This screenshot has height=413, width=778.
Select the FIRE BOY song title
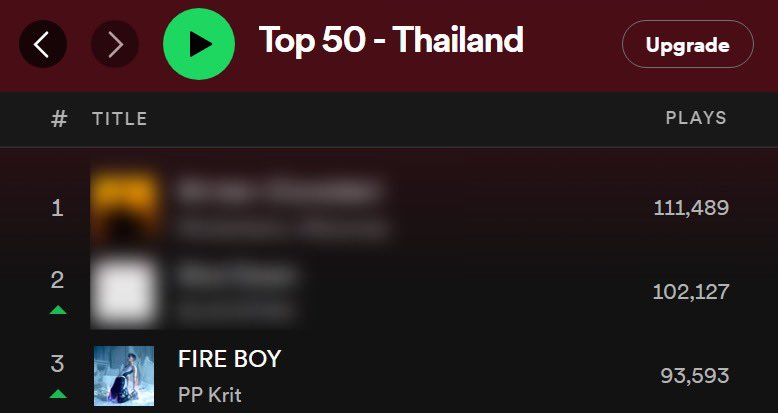(x=229, y=359)
